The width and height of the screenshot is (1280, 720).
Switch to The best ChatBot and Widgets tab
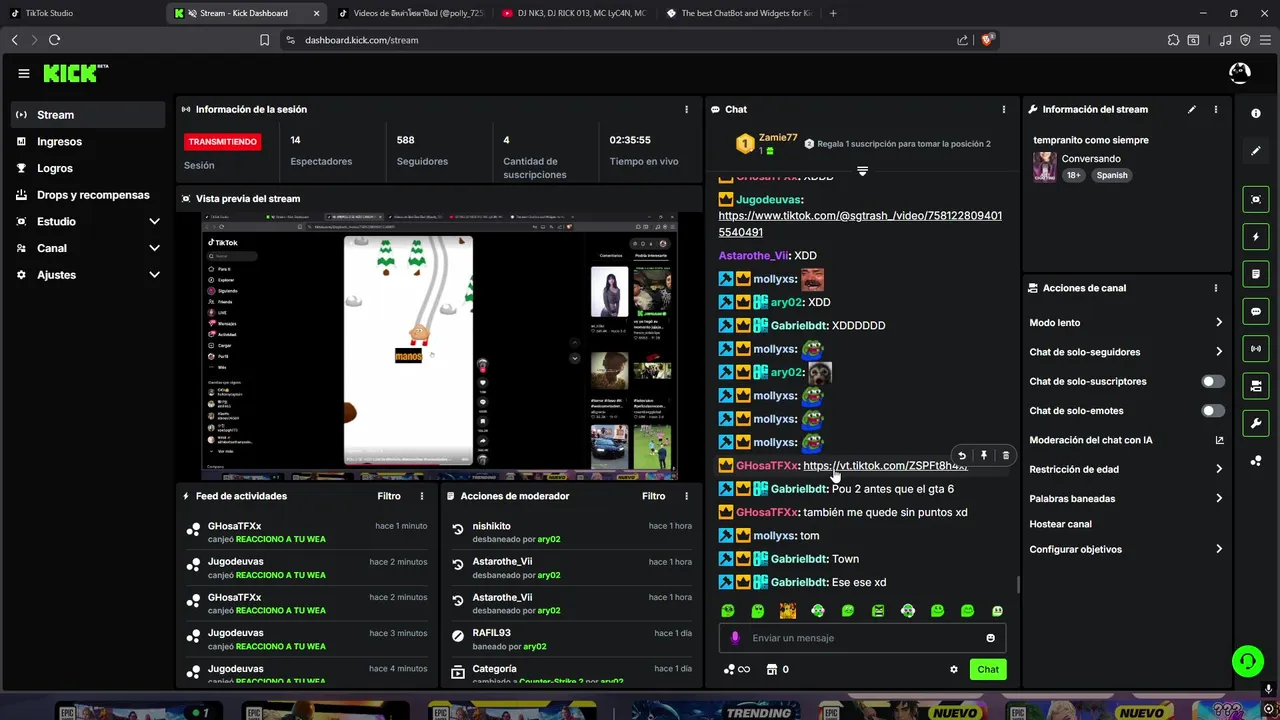coord(738,13)
